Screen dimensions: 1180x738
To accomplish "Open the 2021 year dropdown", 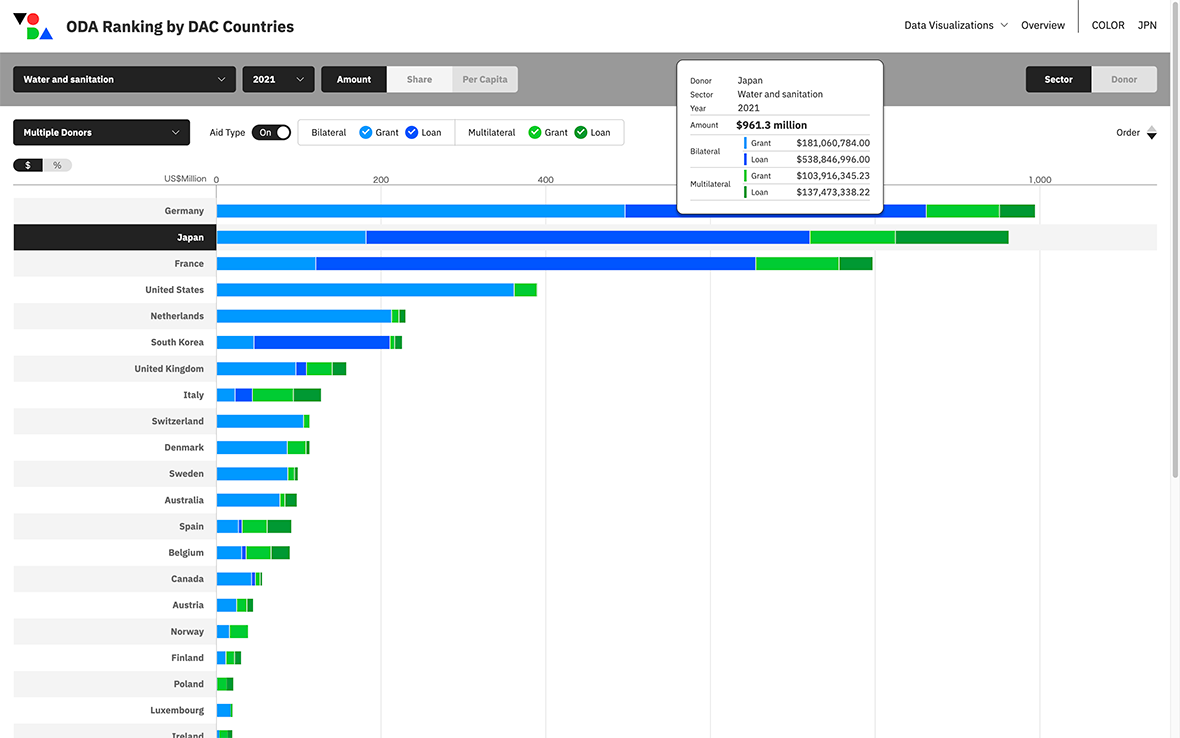I will click(x=278, y=80).
